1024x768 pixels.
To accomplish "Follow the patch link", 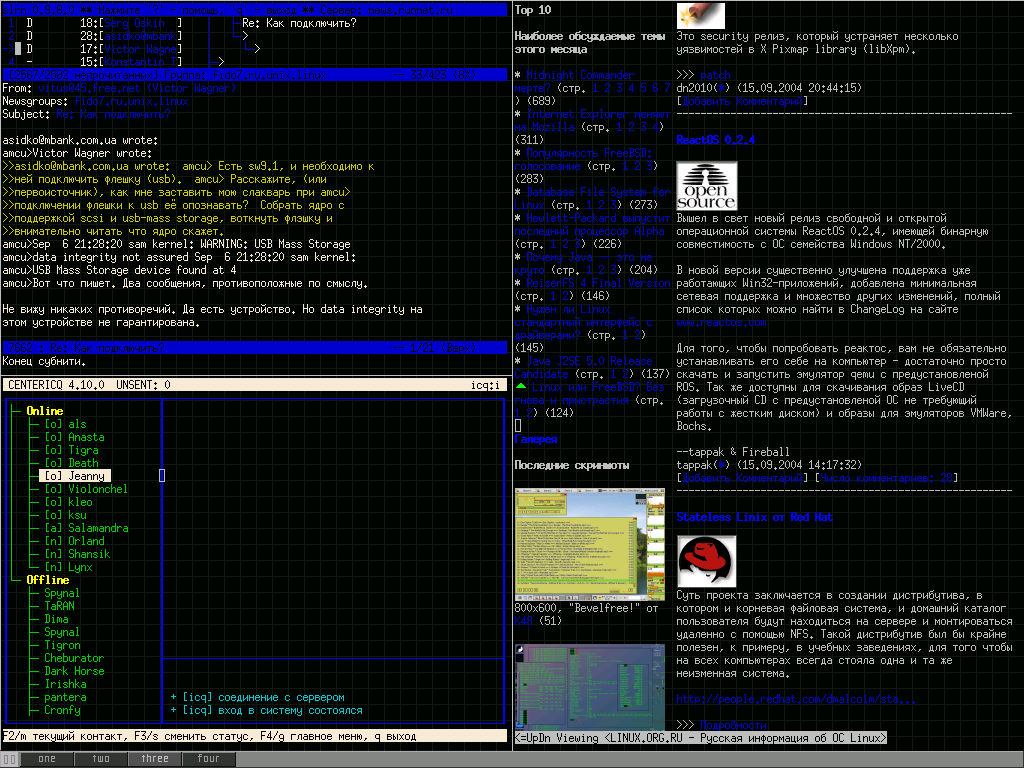I will (x=715, y=75).
